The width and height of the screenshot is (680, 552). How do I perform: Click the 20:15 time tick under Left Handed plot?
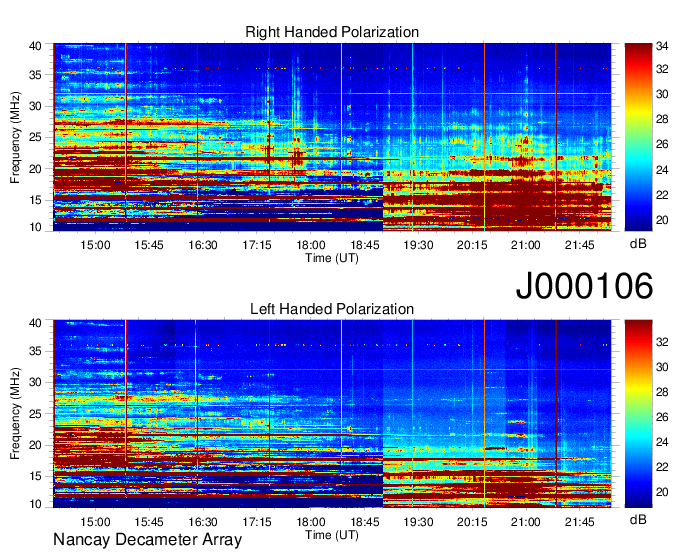click(472, 522)
